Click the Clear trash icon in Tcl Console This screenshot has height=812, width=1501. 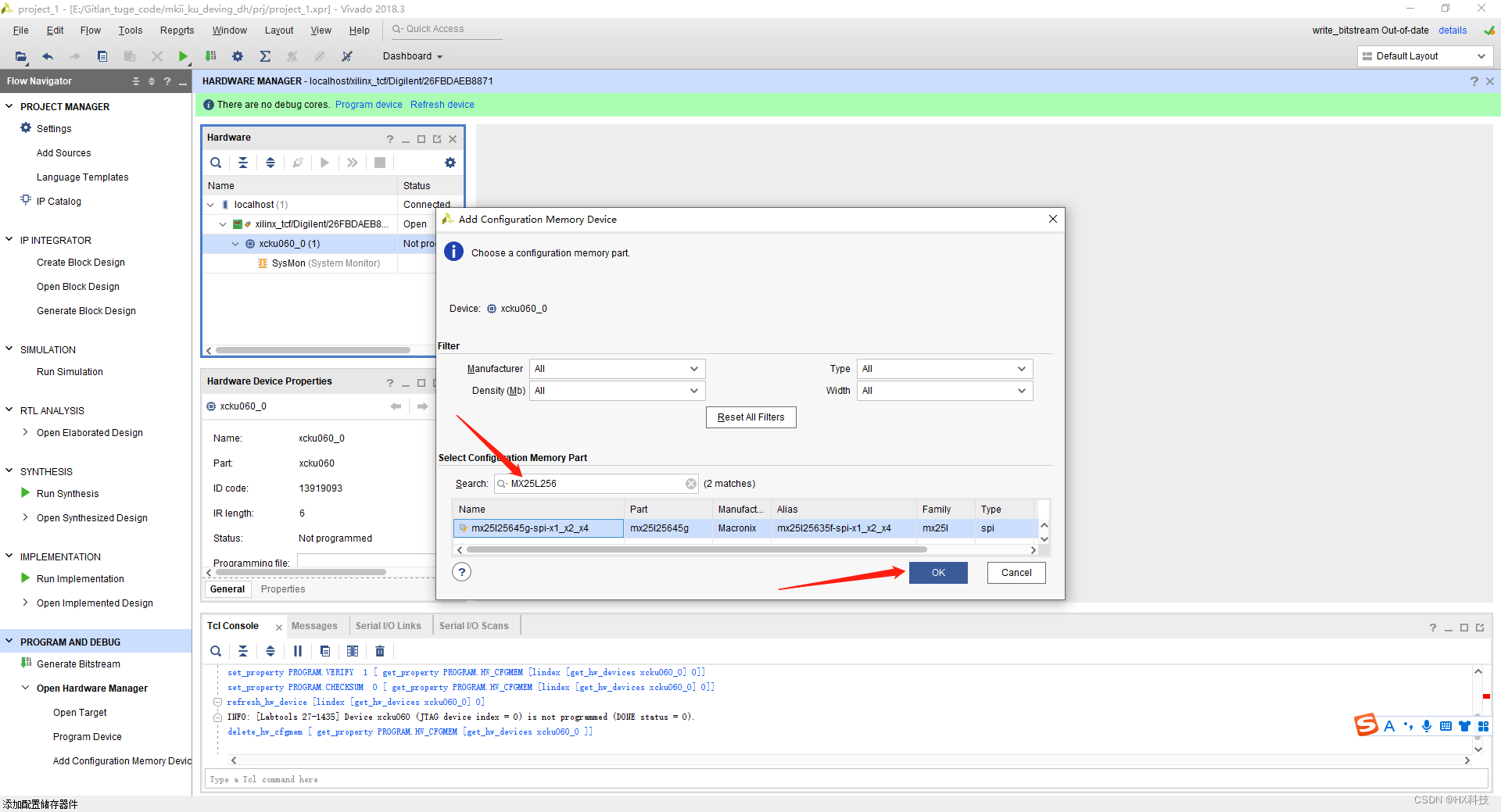click(x=380, y=651)
